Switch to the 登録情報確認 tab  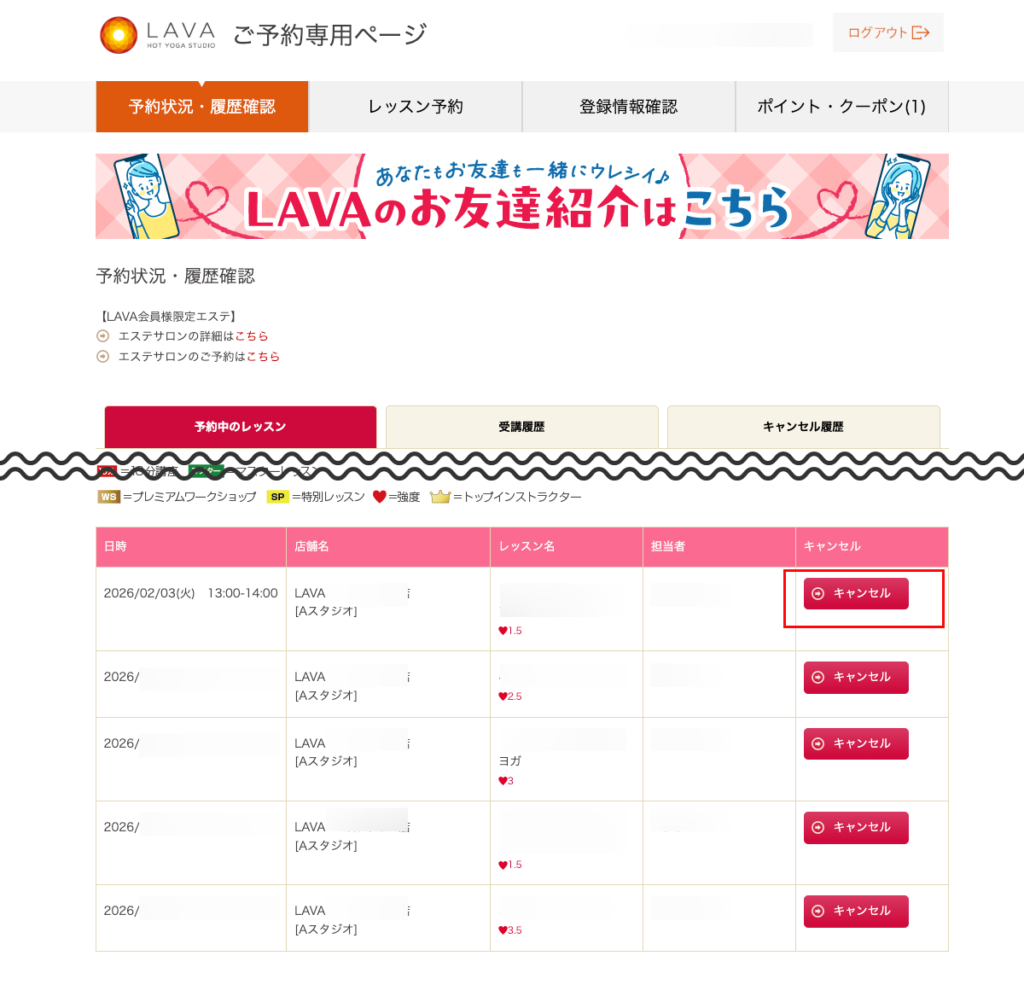tap(628, 107)
